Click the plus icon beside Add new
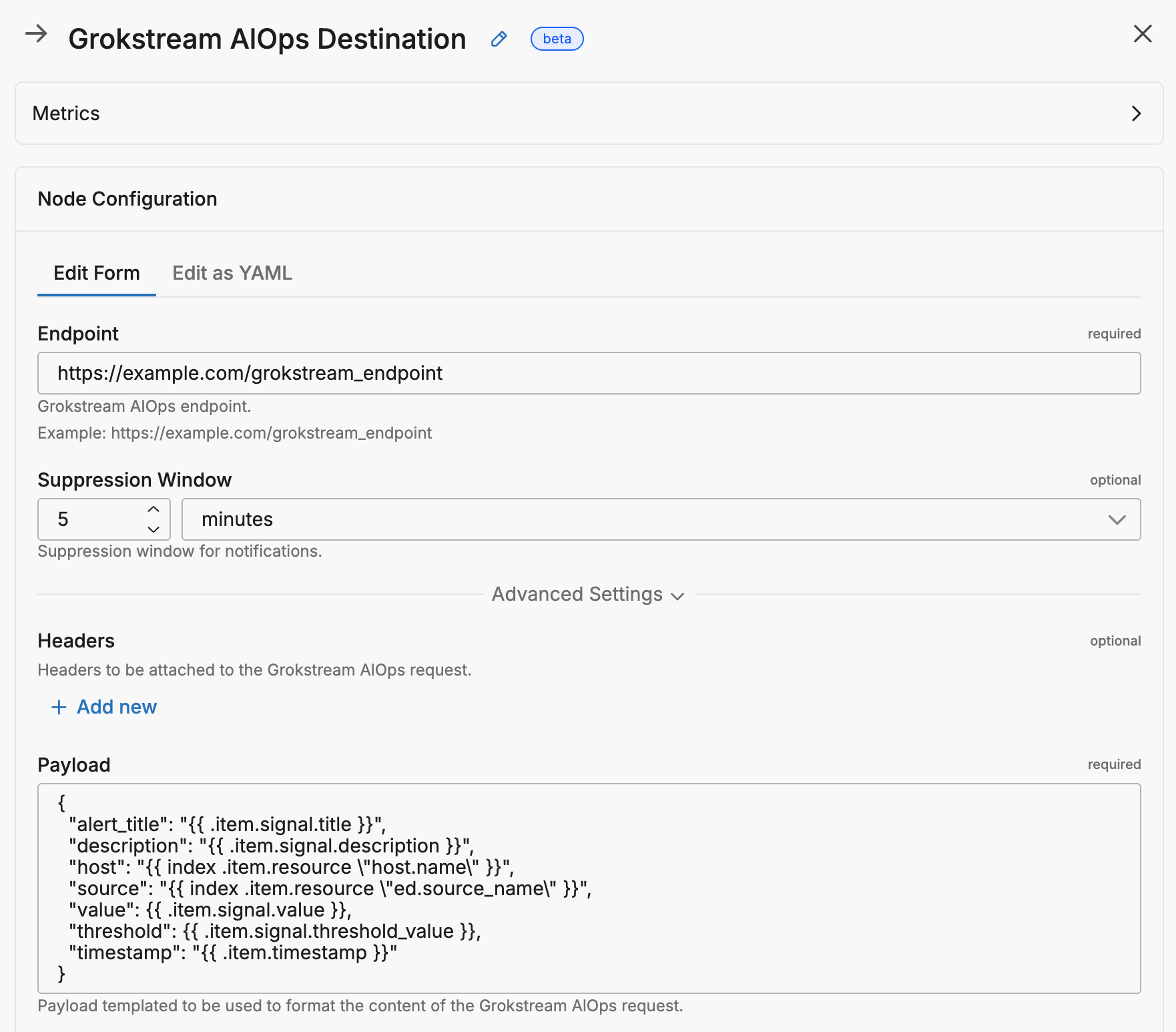 (58, 707)
